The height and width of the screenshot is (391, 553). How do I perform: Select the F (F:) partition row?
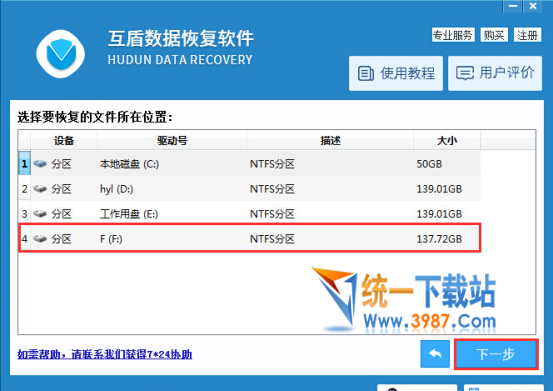[249, 239]
